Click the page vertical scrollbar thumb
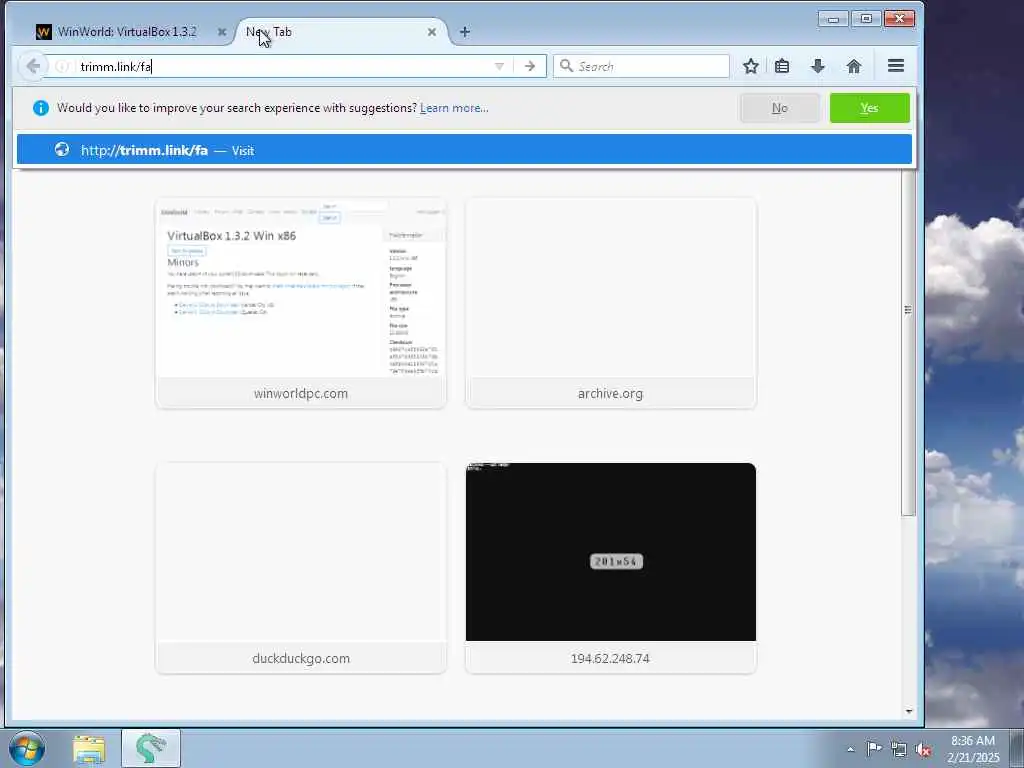 coord(908,343)
